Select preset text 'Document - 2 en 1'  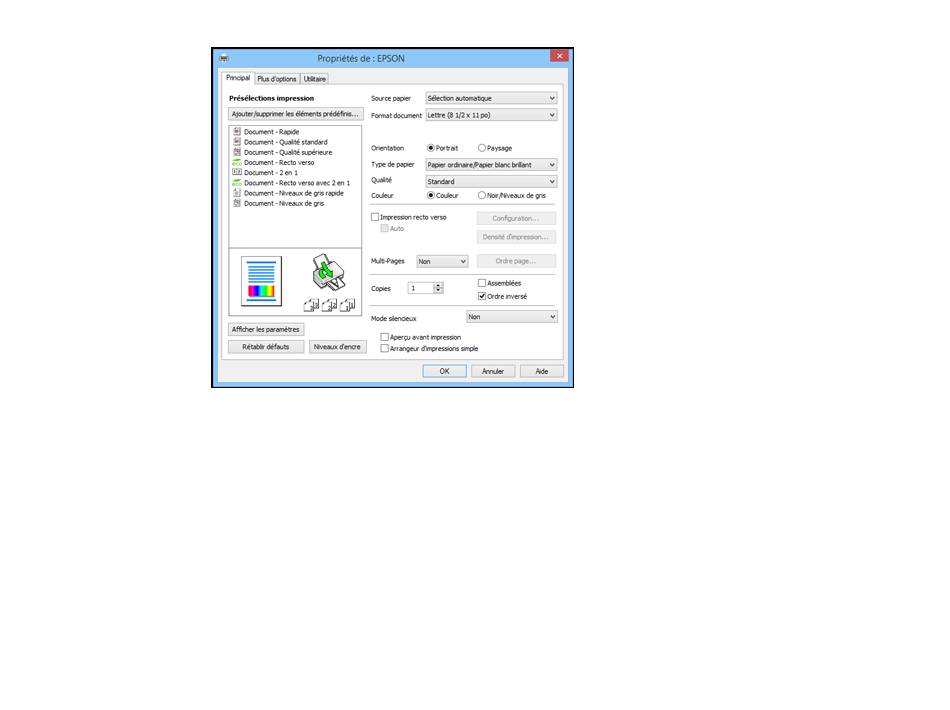coord(271,173)
